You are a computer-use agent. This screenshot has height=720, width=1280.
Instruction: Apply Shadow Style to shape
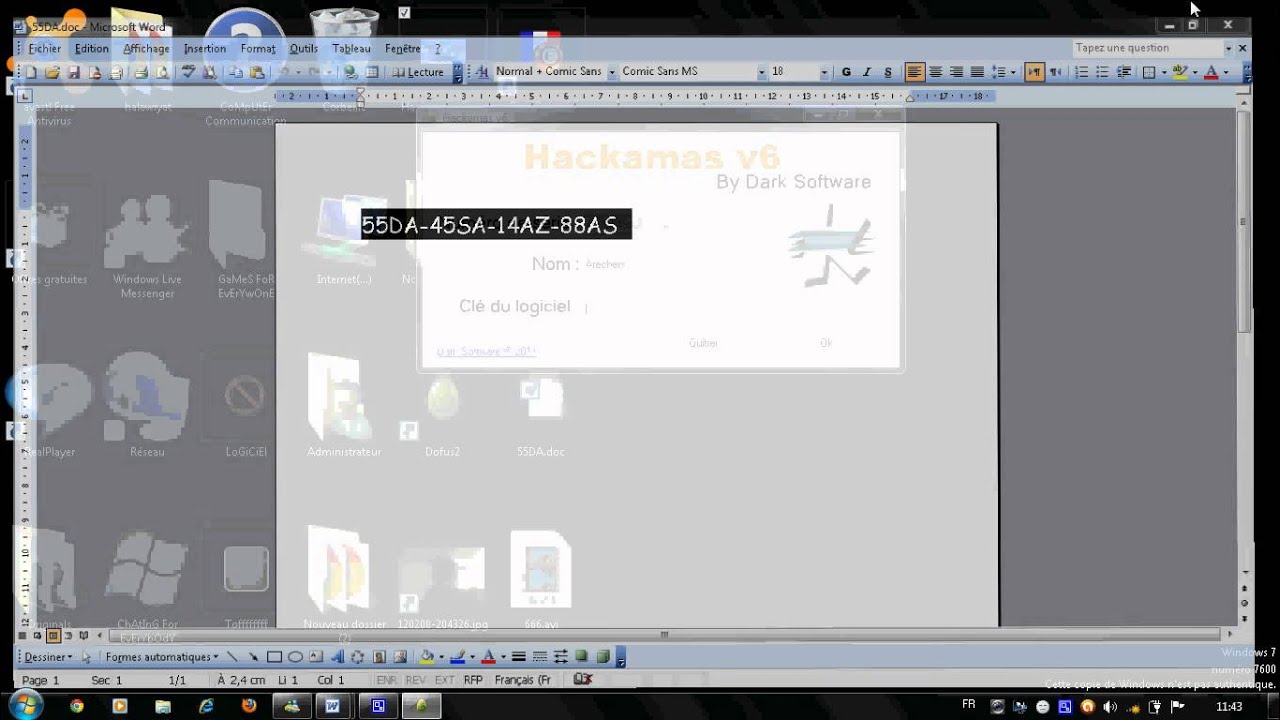(581, 657)
